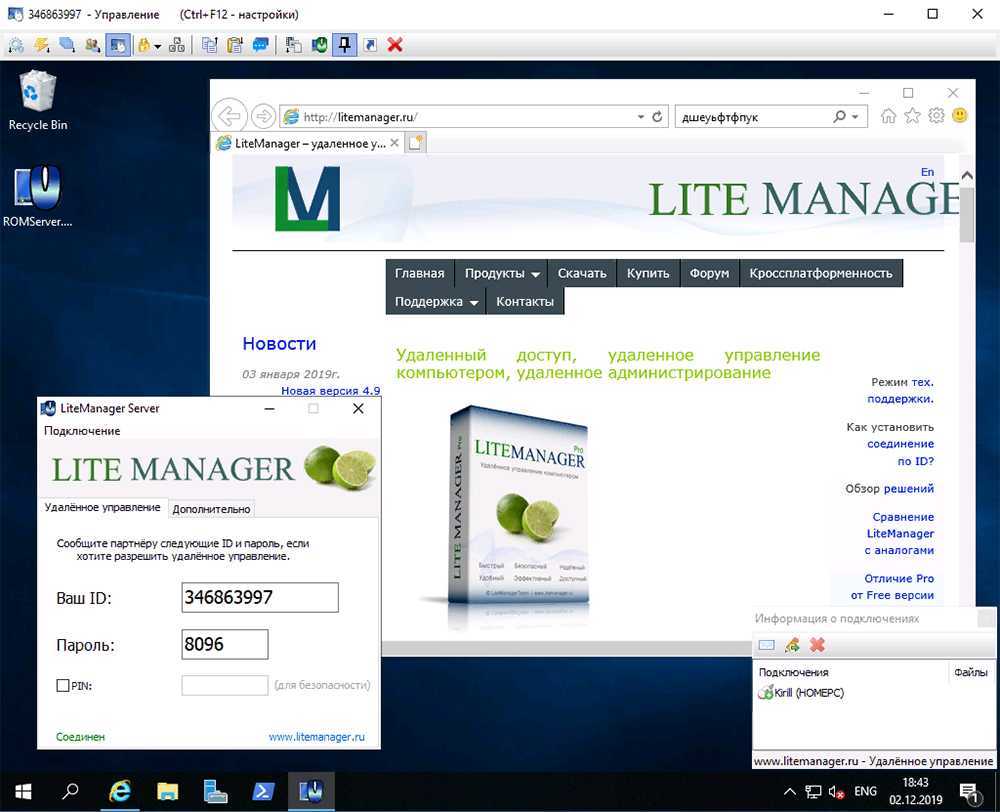Click the Ваш ID input field
This screenshot has width=1000, height=812.
click(260, 598)
